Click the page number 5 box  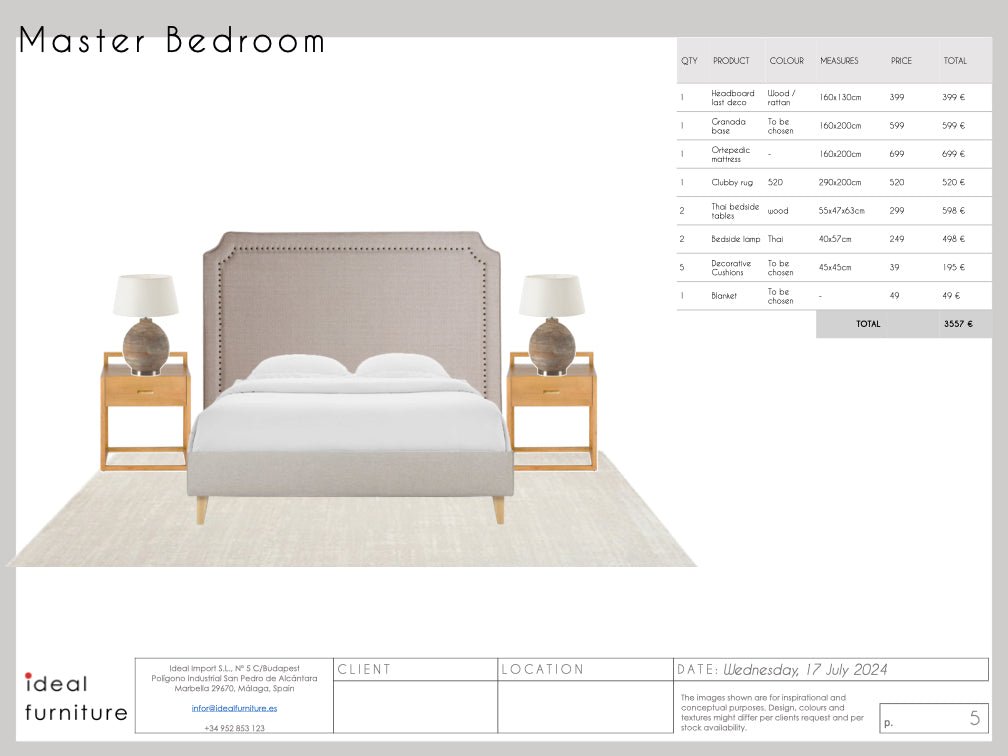[x=934, y=718]
